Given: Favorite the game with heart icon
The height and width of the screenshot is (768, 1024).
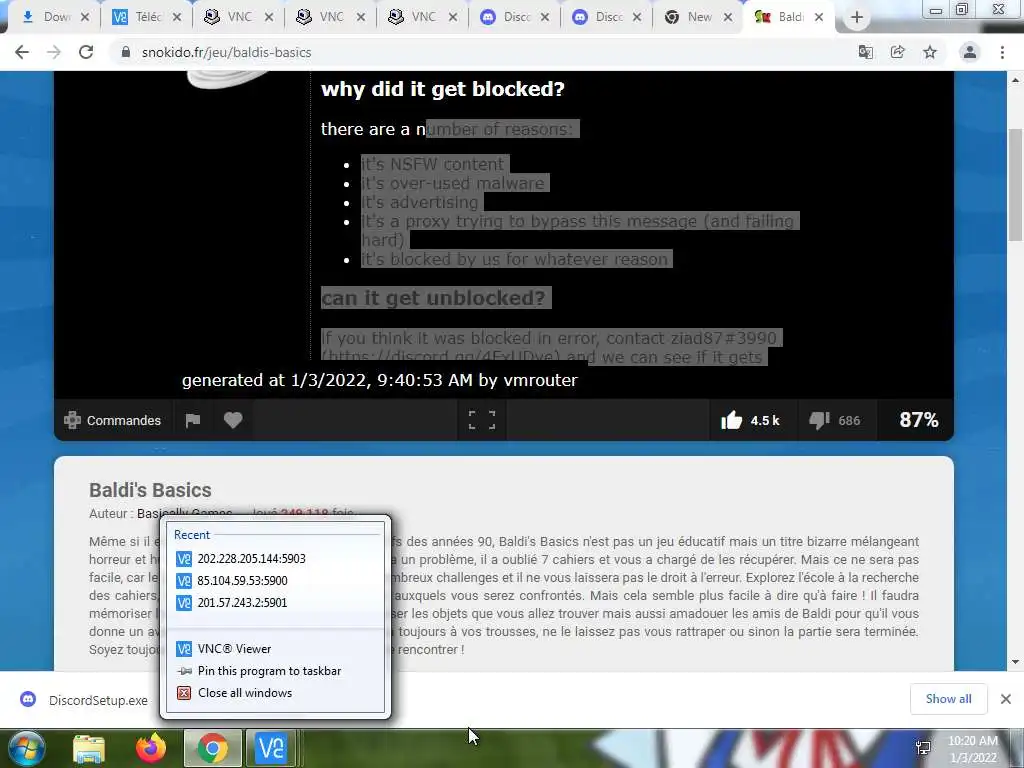Looking at the screenshot, I should coord(233,421).
